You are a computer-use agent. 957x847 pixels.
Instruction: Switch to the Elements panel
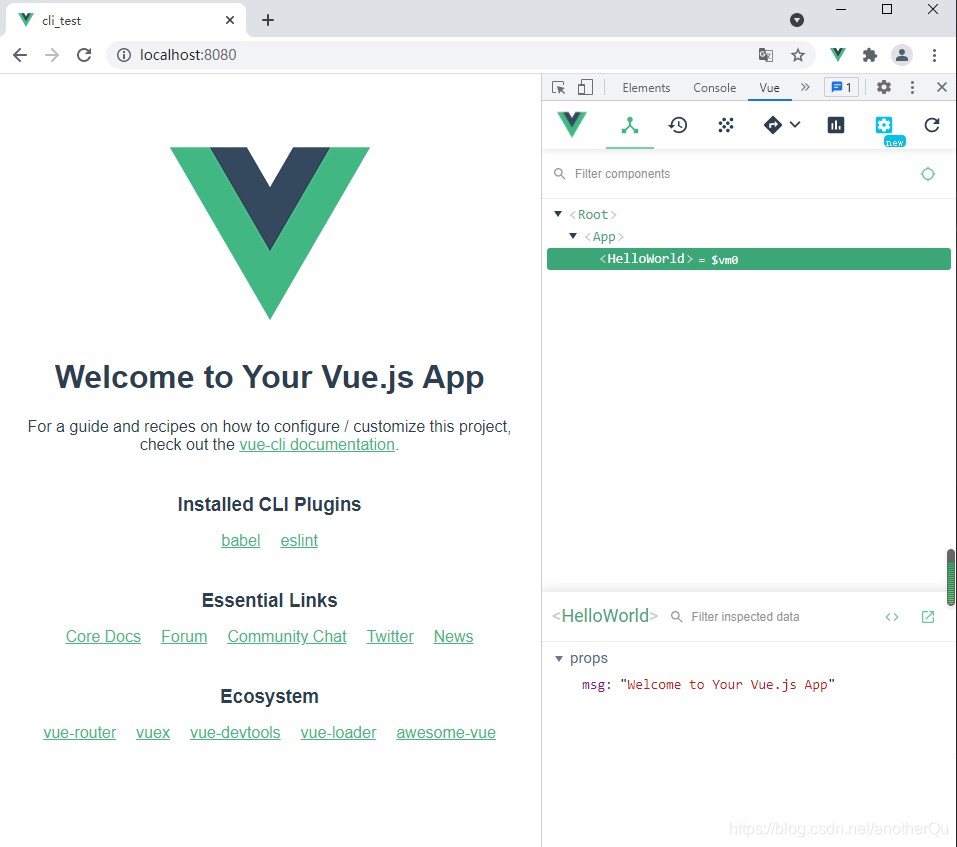pyautogui.click(x=646, y=88)
